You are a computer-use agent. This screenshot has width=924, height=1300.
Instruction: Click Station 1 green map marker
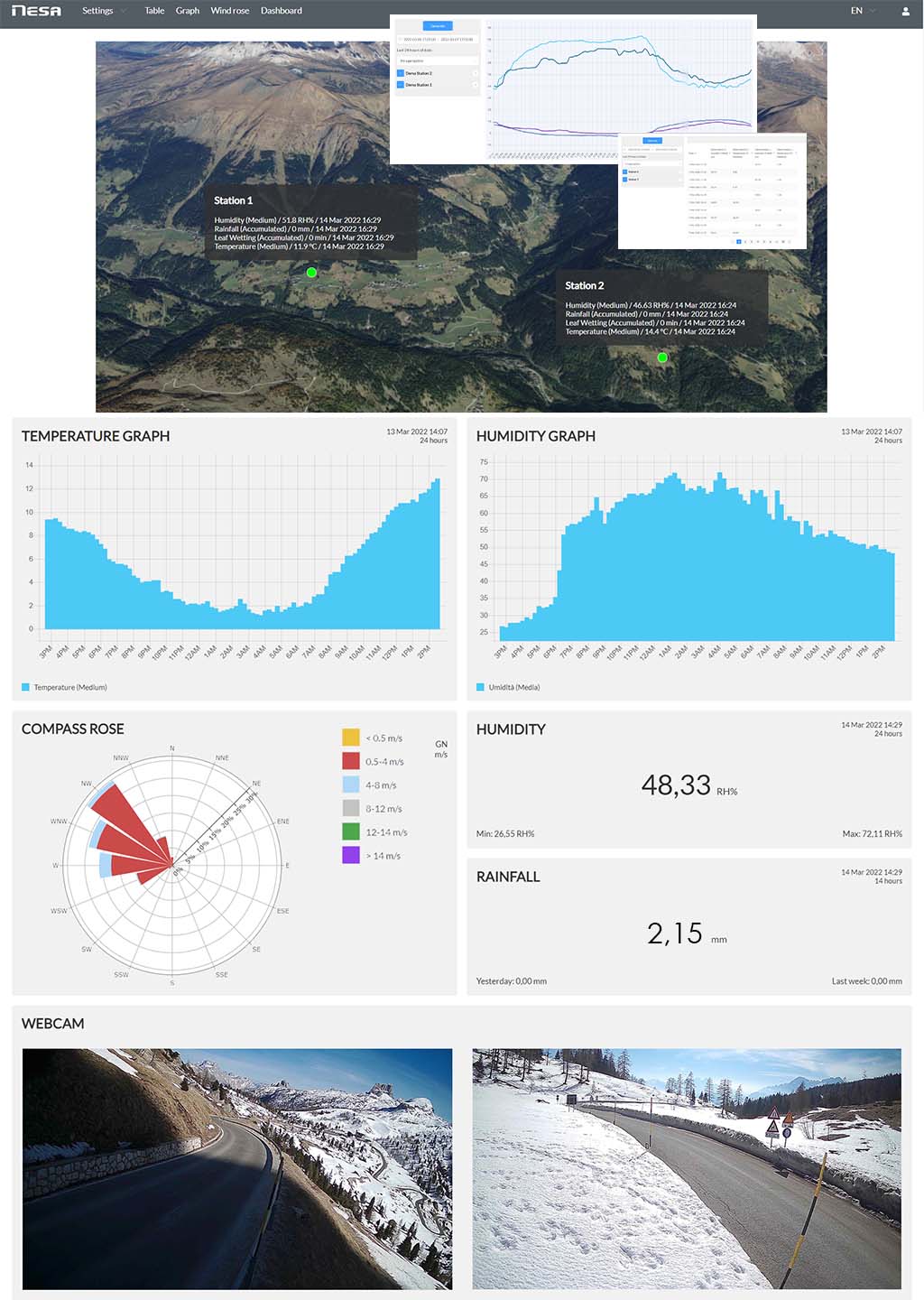[311, 273]
